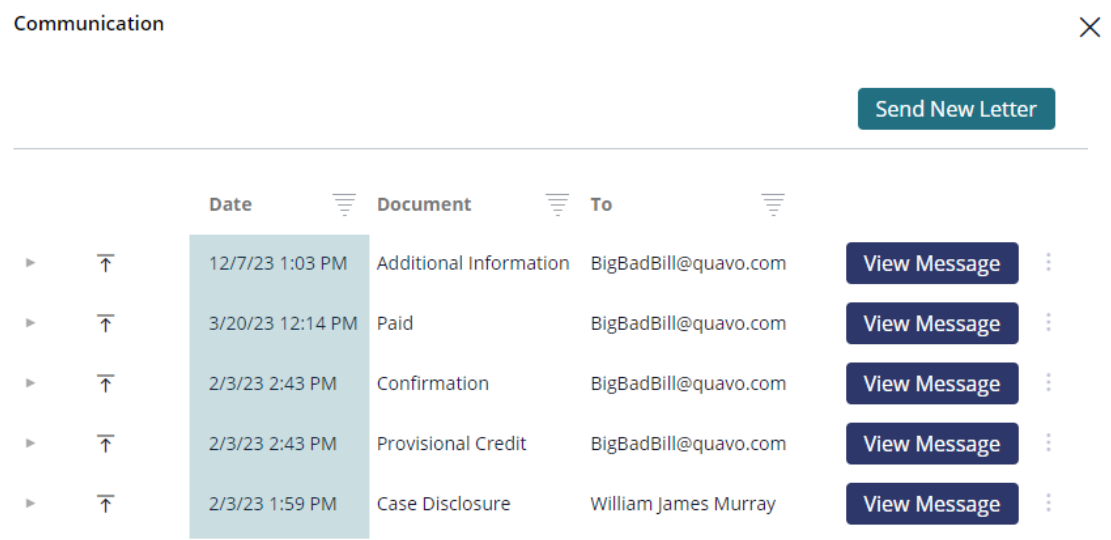The width and height of the screenshot is (1111, 540).
Task: Expand the Confirmation row disclosure triangle
Action: point(30,383)
